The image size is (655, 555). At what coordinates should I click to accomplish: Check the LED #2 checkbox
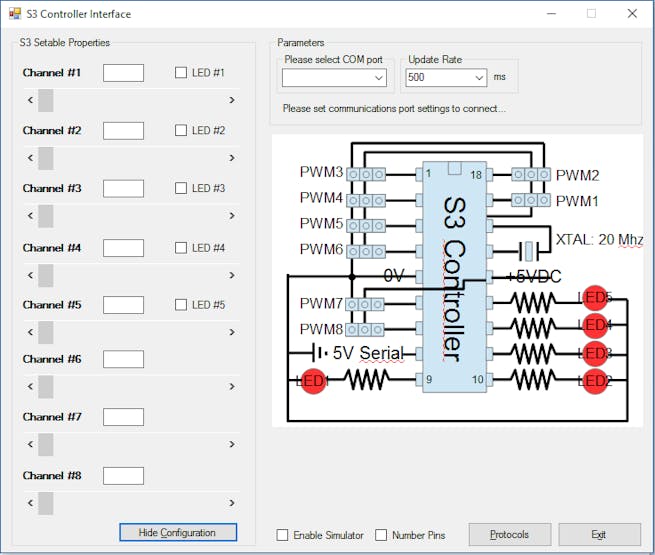pyautogui.click(x=181, y=130)
